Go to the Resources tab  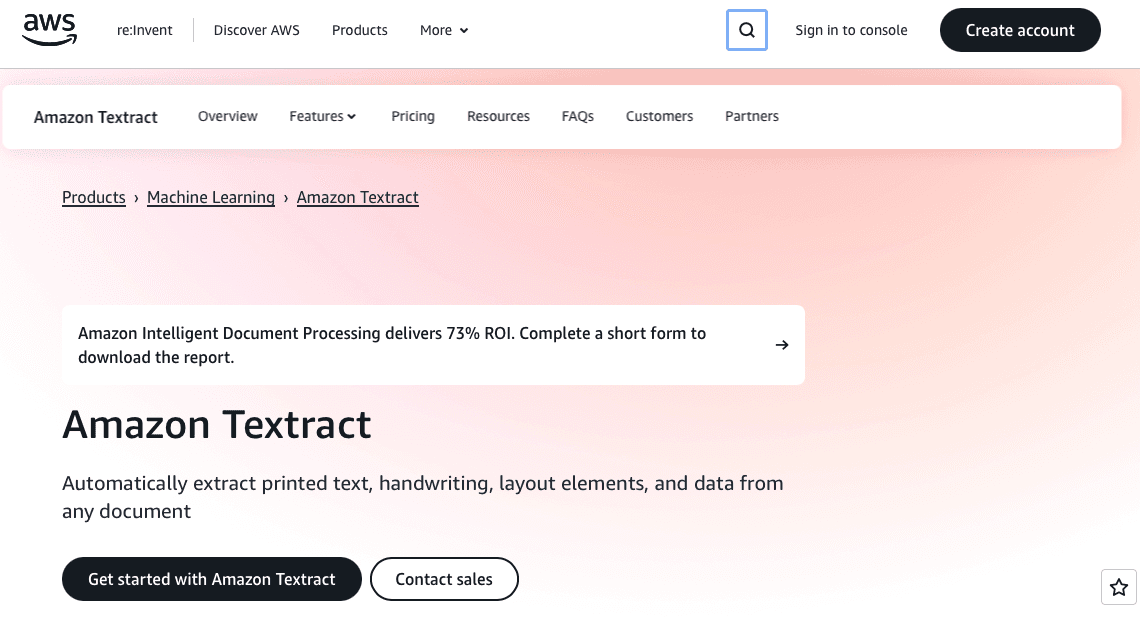498,116
